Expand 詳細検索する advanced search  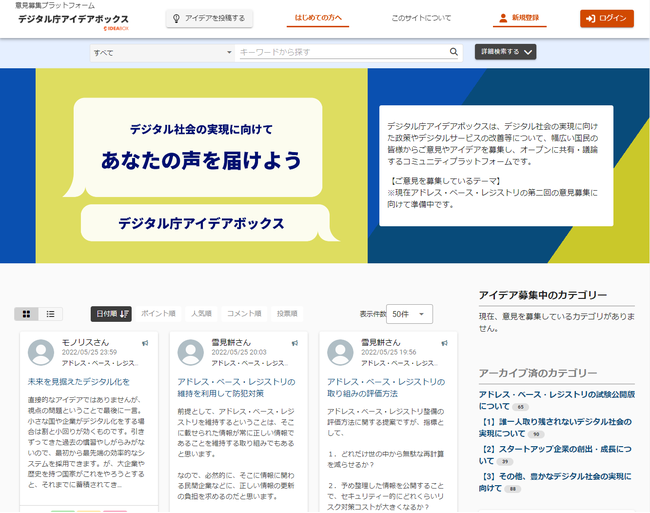[506, 52]
